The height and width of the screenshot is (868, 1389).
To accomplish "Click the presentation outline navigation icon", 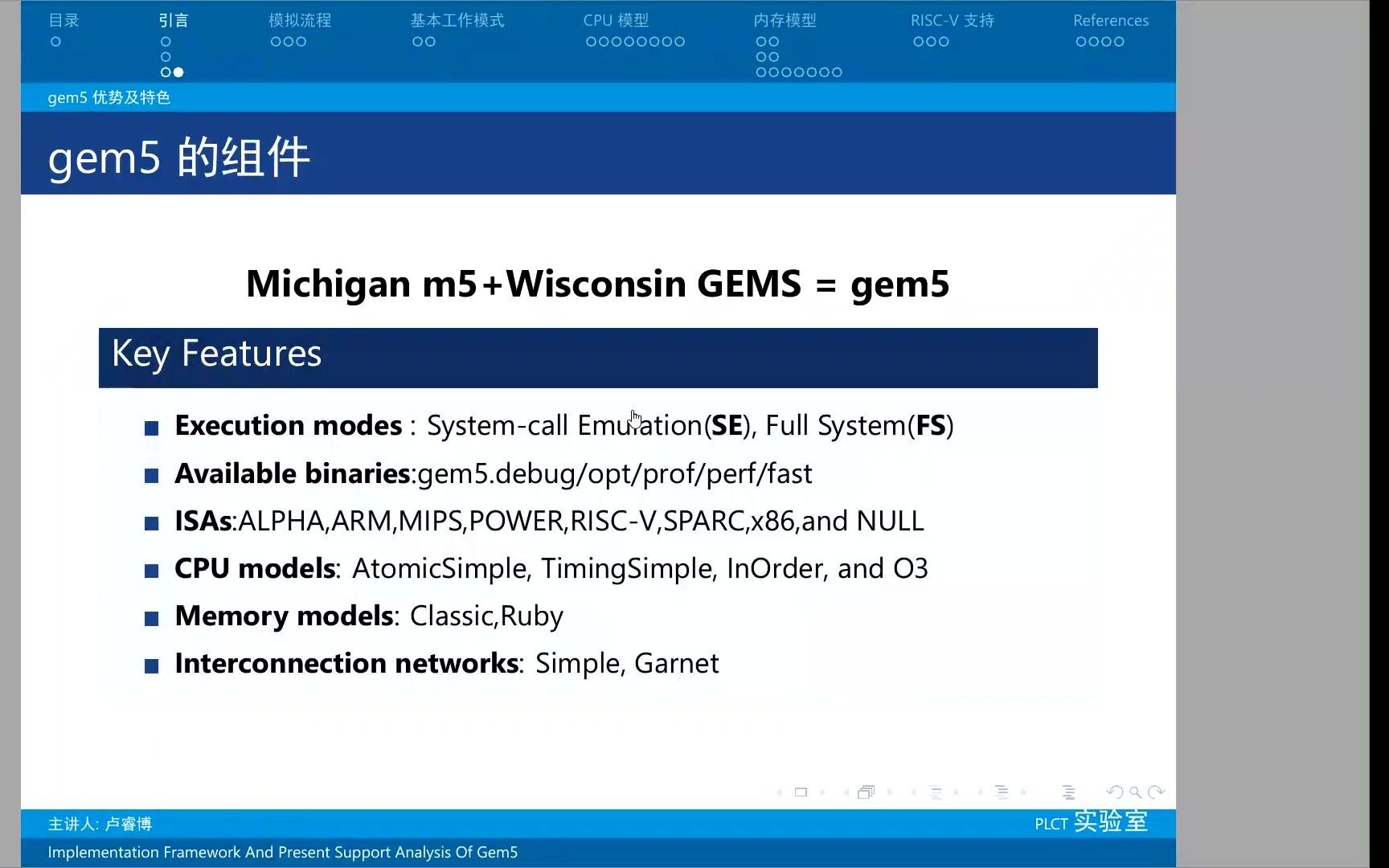I will point(1068,792).
